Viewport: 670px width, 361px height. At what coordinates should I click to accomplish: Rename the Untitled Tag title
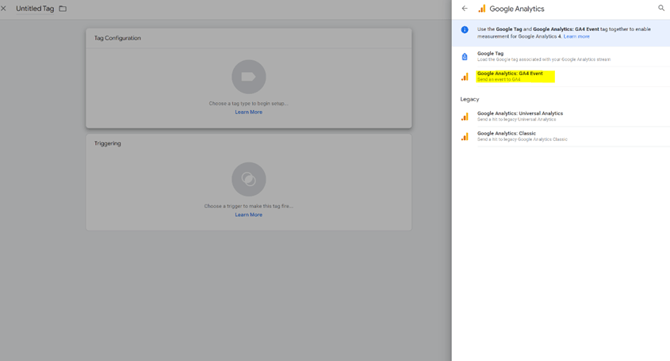click(35, 9)
